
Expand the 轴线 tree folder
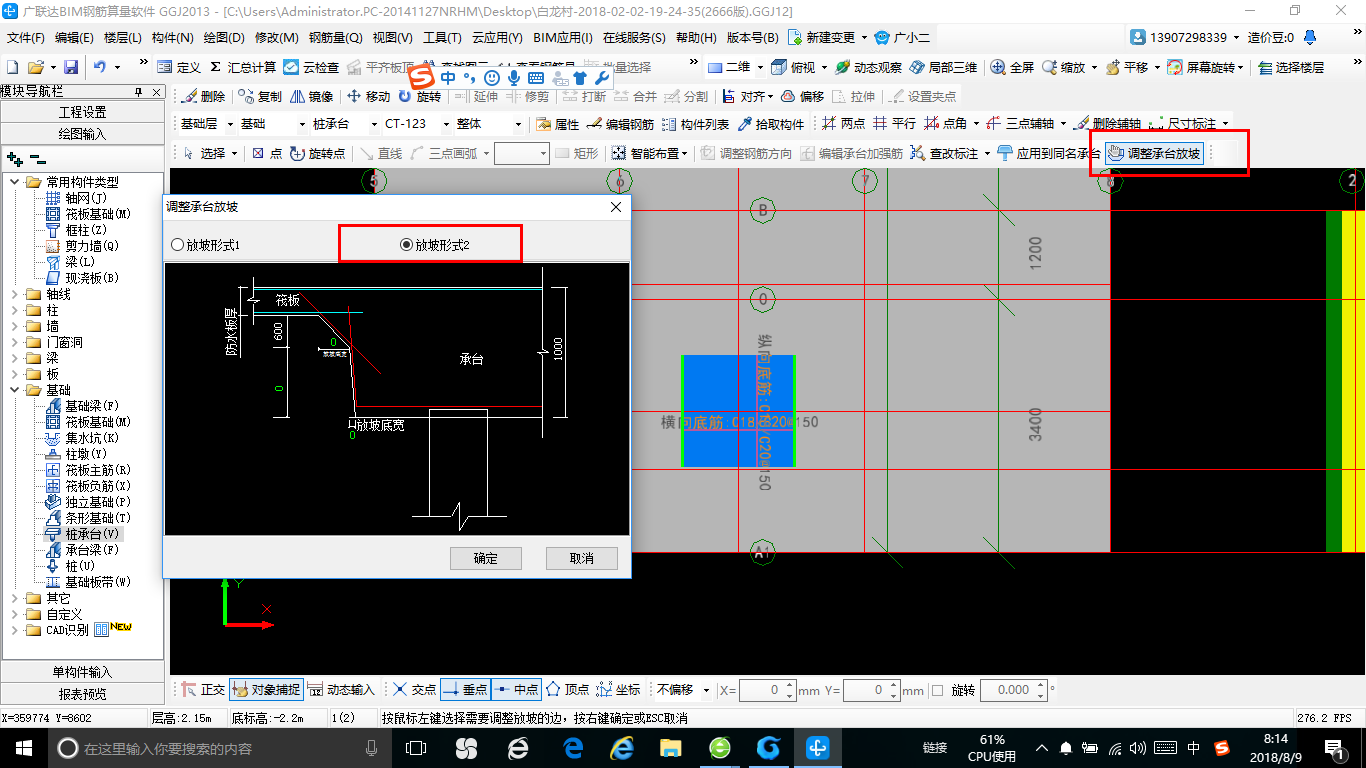[x=14, y=294]
